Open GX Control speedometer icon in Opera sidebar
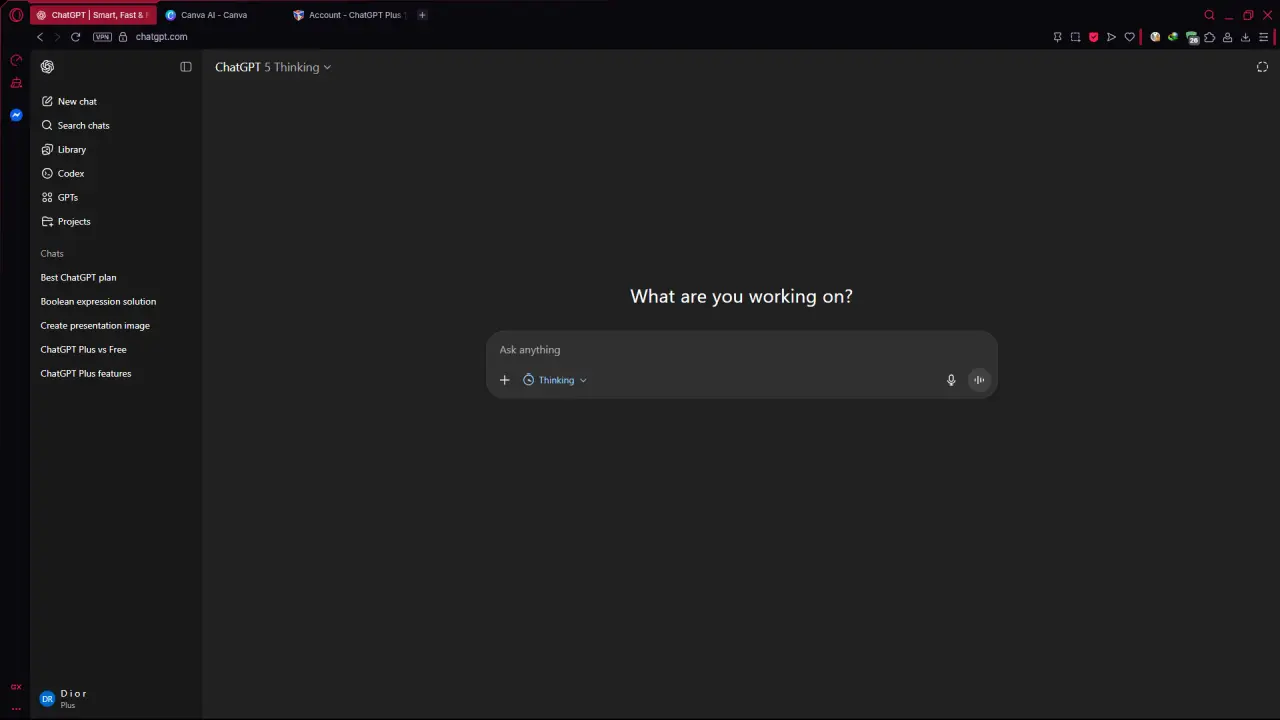This screenshot has height=720, width=1280. point(16,60)
